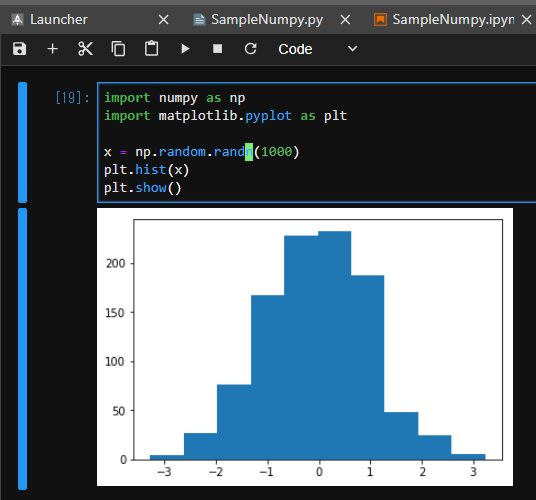
Task: Expand the cell type chevron arrow
Action: click(x=352, y=49)
